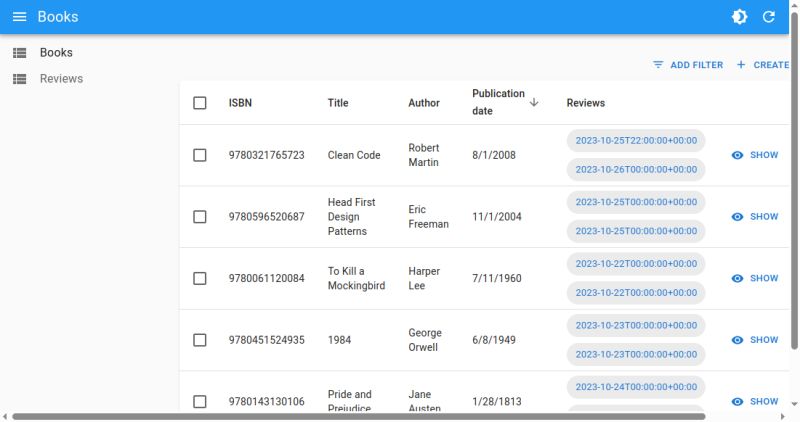This screenshot has width=800, height=422.
Task: Click the vertical scrollbar down arrow
Action: pos(794,405)
